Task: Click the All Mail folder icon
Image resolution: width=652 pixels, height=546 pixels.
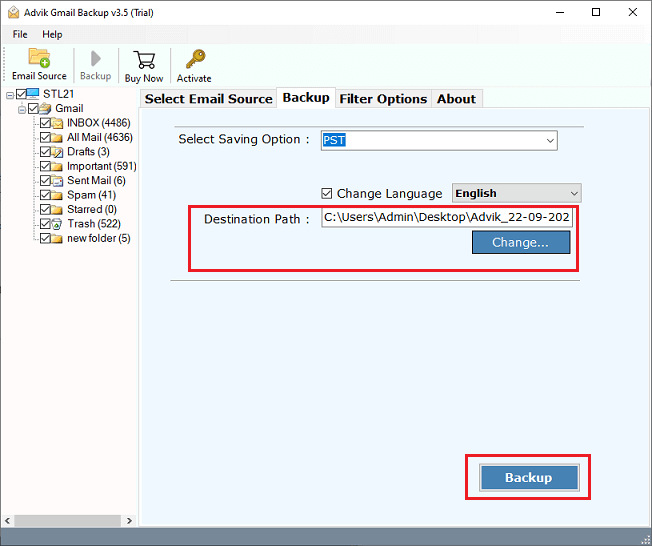Action: tap(57, 138)
